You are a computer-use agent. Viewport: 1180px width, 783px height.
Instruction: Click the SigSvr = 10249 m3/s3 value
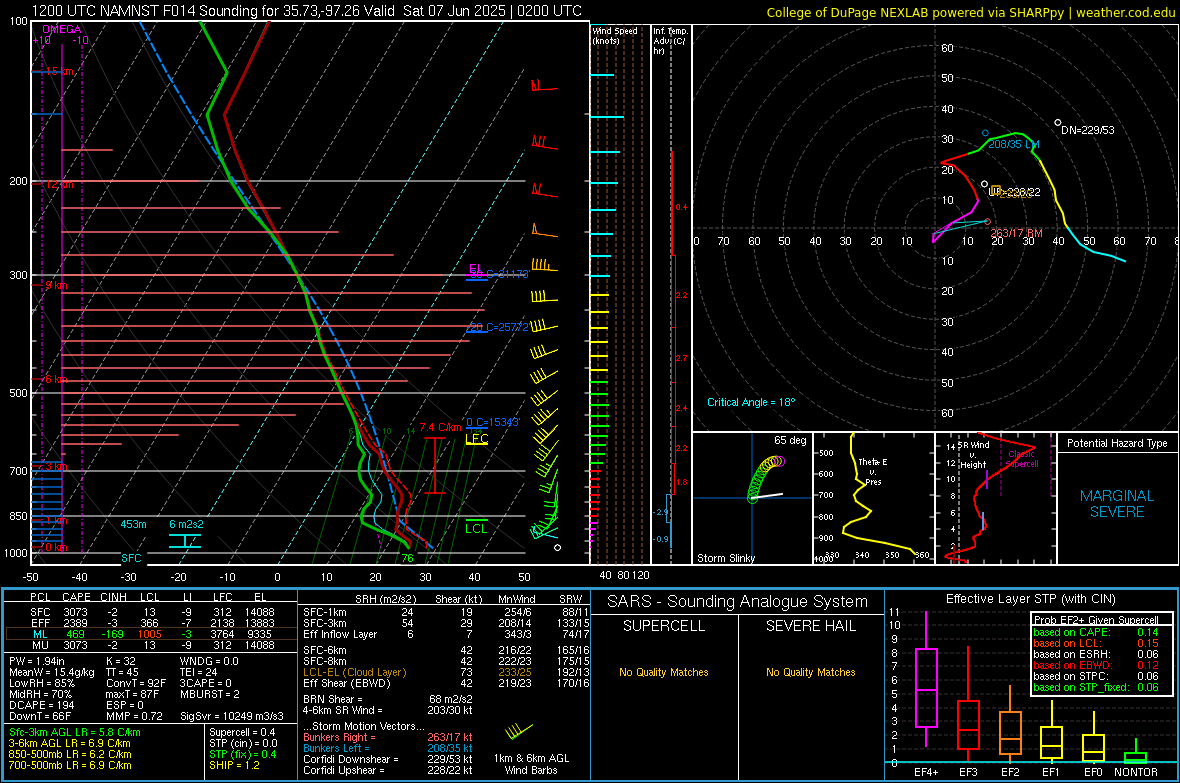232,716
